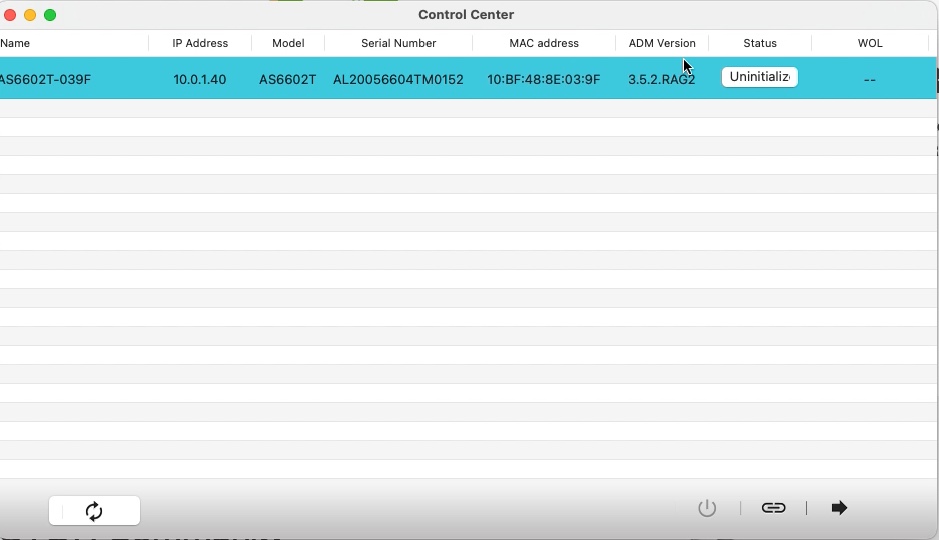Image resolution: width=939 pixels, height=540 pixels.
Task: Click the Serial Number column header
Action: pos(398,43)
